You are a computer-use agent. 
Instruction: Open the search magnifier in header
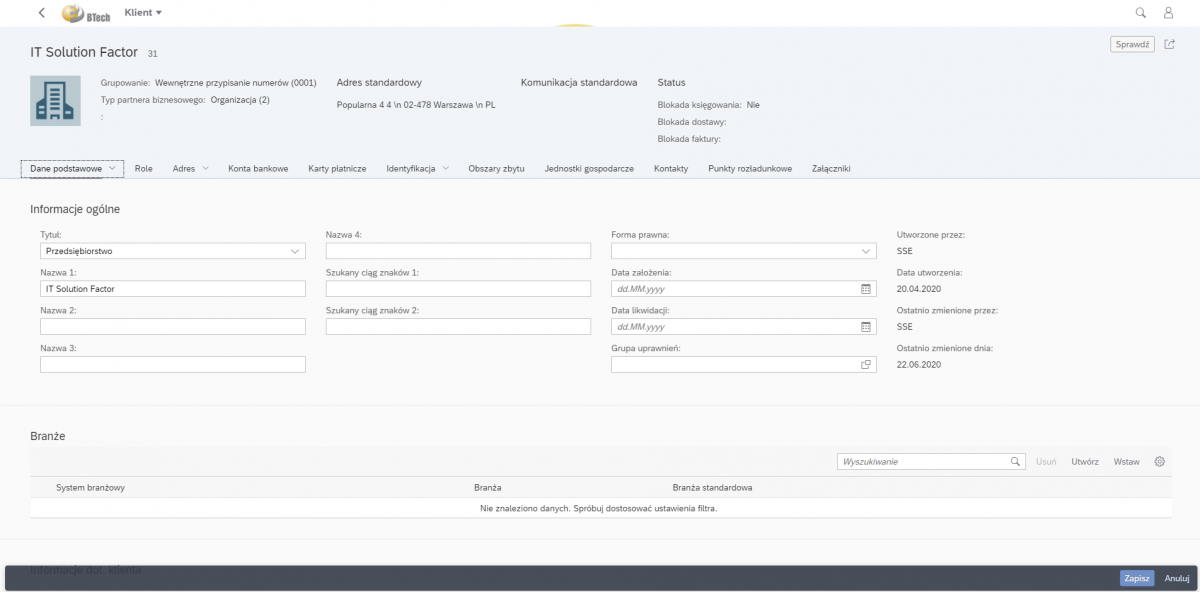[x=1141, y=13]
